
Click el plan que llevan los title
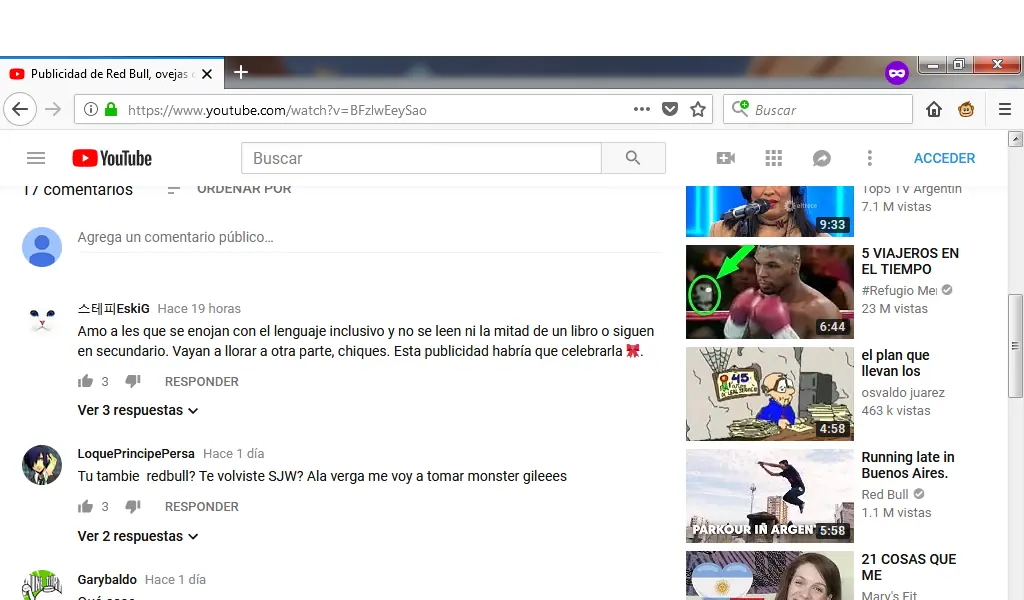895,363
